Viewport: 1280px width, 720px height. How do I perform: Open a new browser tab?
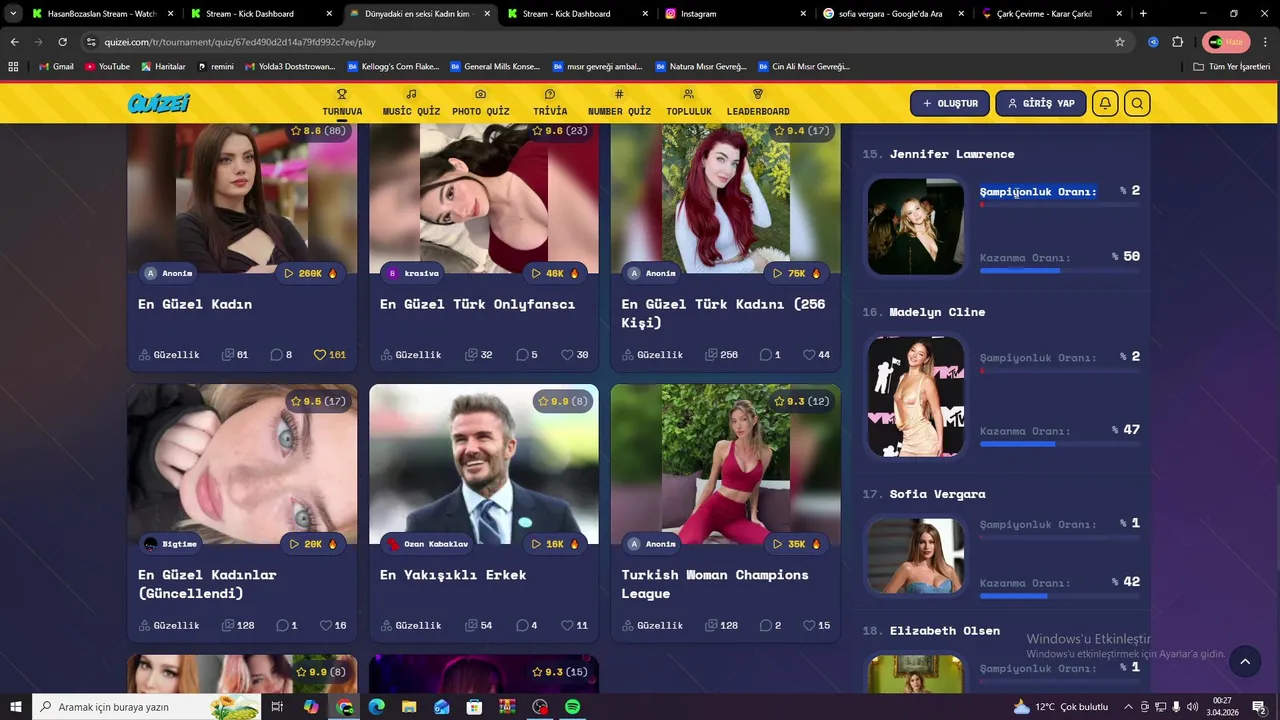(x=1143, y=14)
